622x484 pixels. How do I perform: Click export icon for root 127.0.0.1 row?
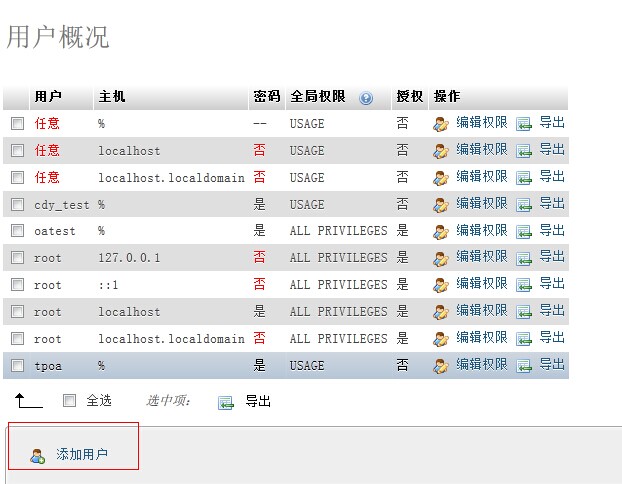[x=524, y=259]
